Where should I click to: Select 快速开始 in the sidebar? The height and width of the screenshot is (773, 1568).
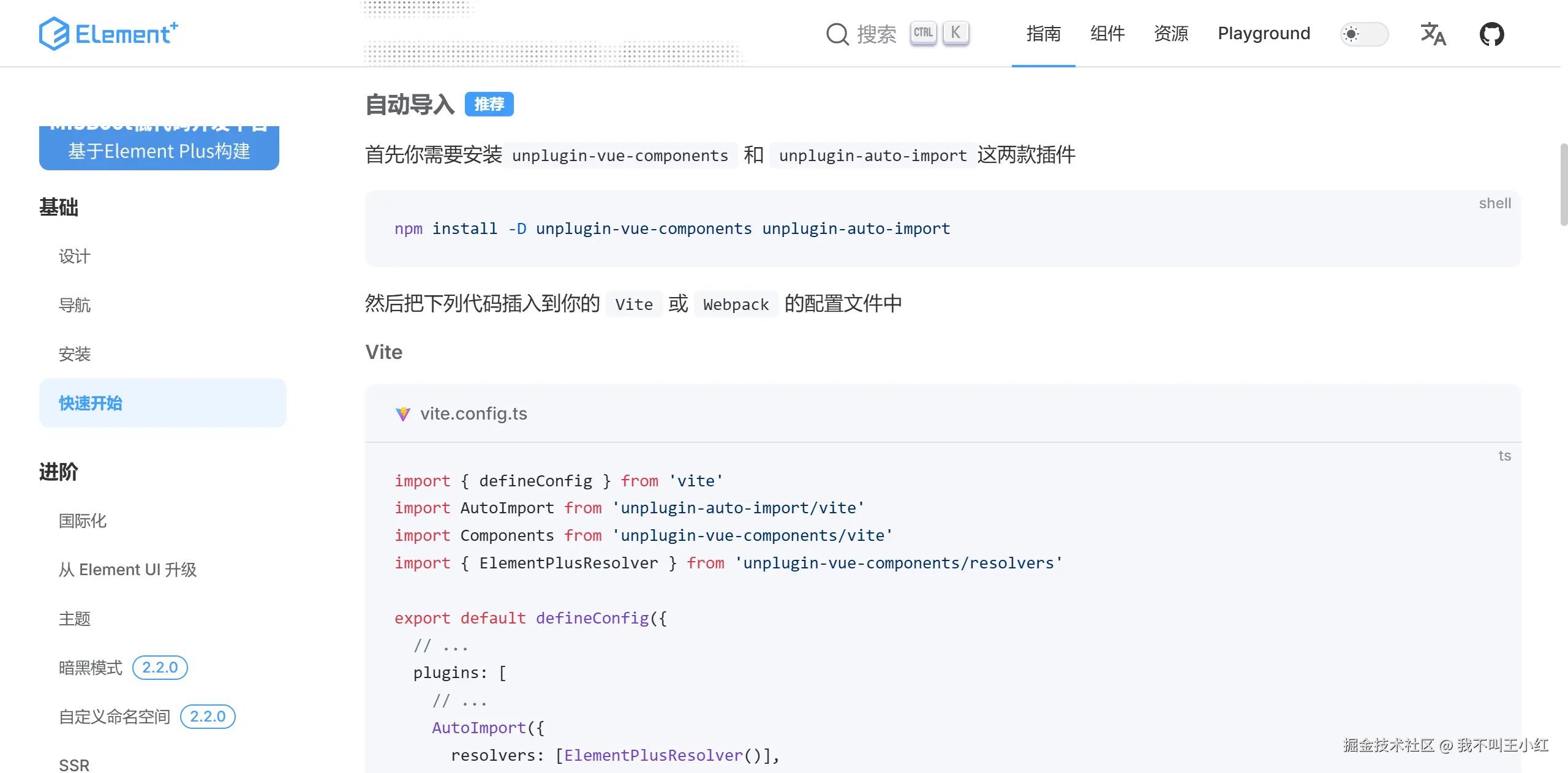pos(91,403)
